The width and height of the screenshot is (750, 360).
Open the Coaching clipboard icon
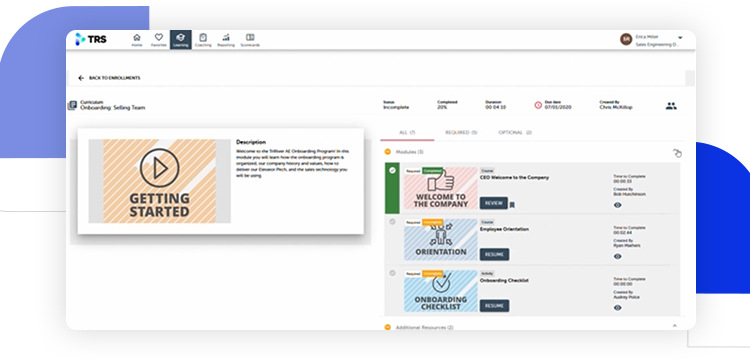point(203,40)
